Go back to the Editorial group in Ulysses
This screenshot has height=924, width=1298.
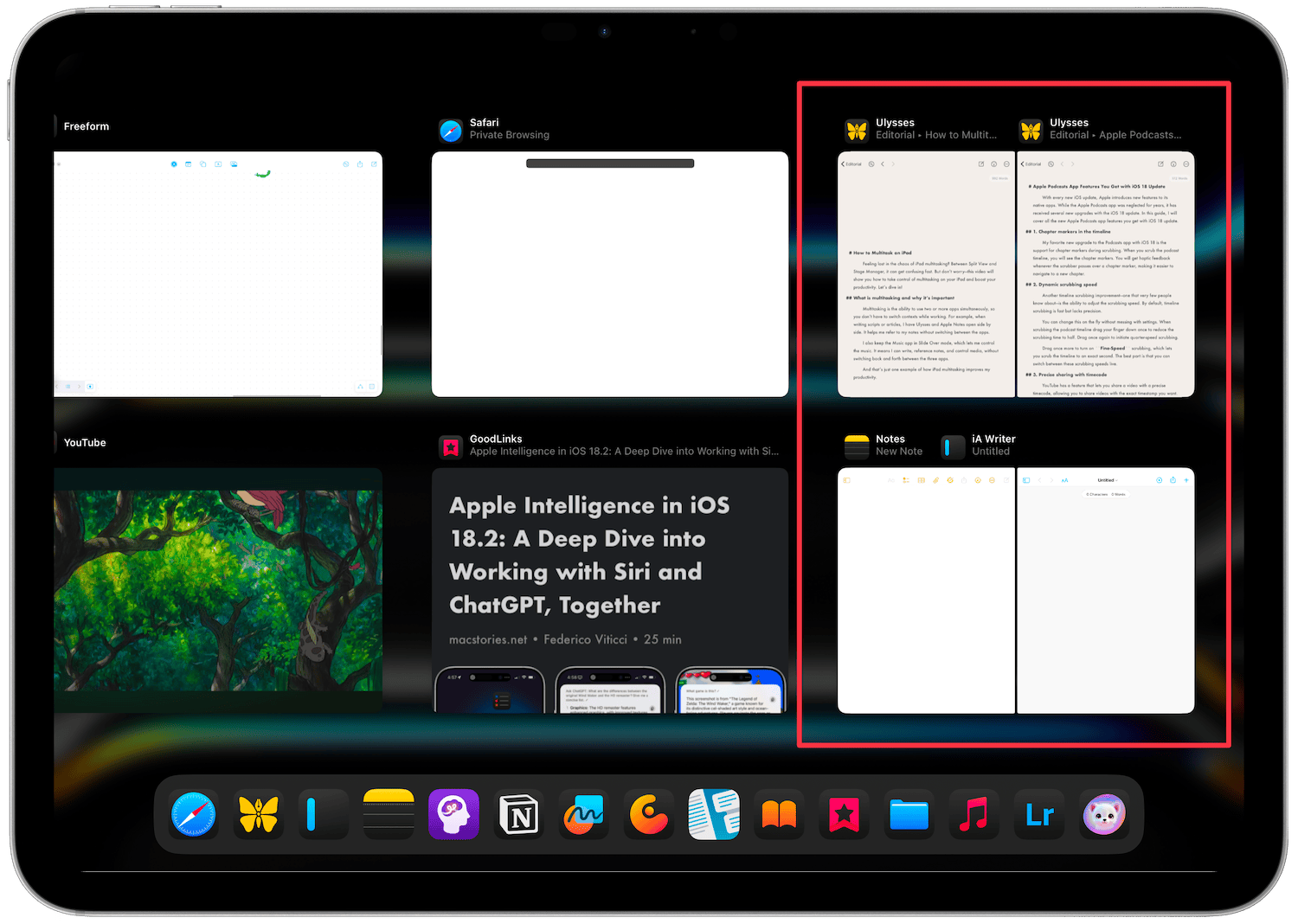click(849, 164)
